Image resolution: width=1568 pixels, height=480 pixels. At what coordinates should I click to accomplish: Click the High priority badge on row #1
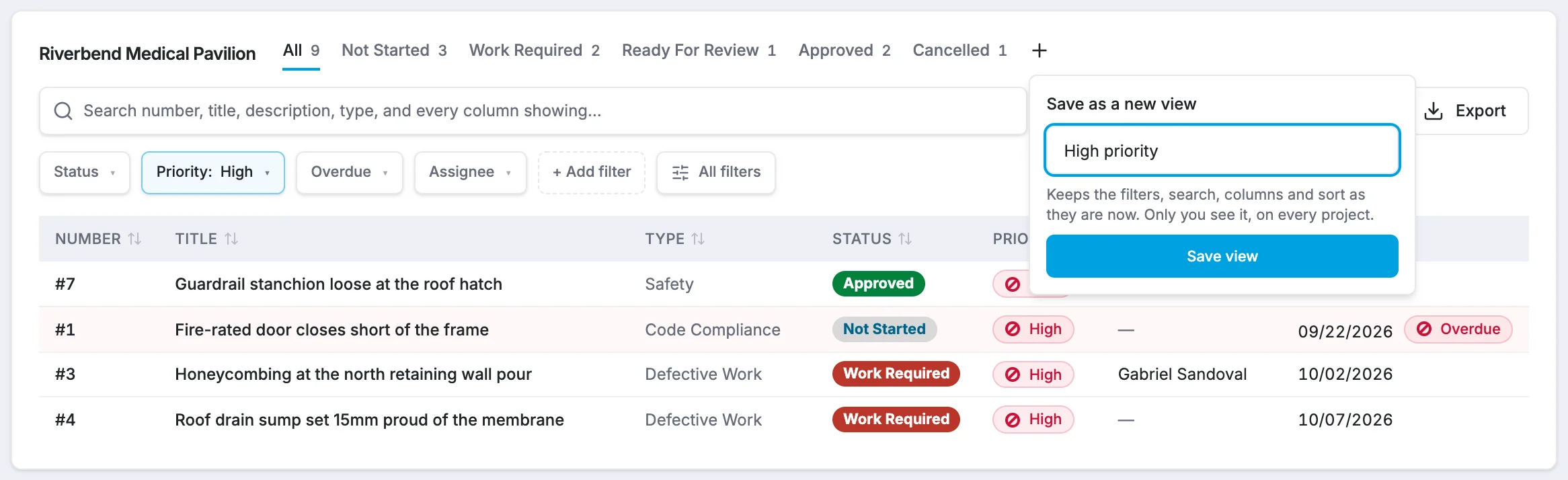pos(1033,329)
